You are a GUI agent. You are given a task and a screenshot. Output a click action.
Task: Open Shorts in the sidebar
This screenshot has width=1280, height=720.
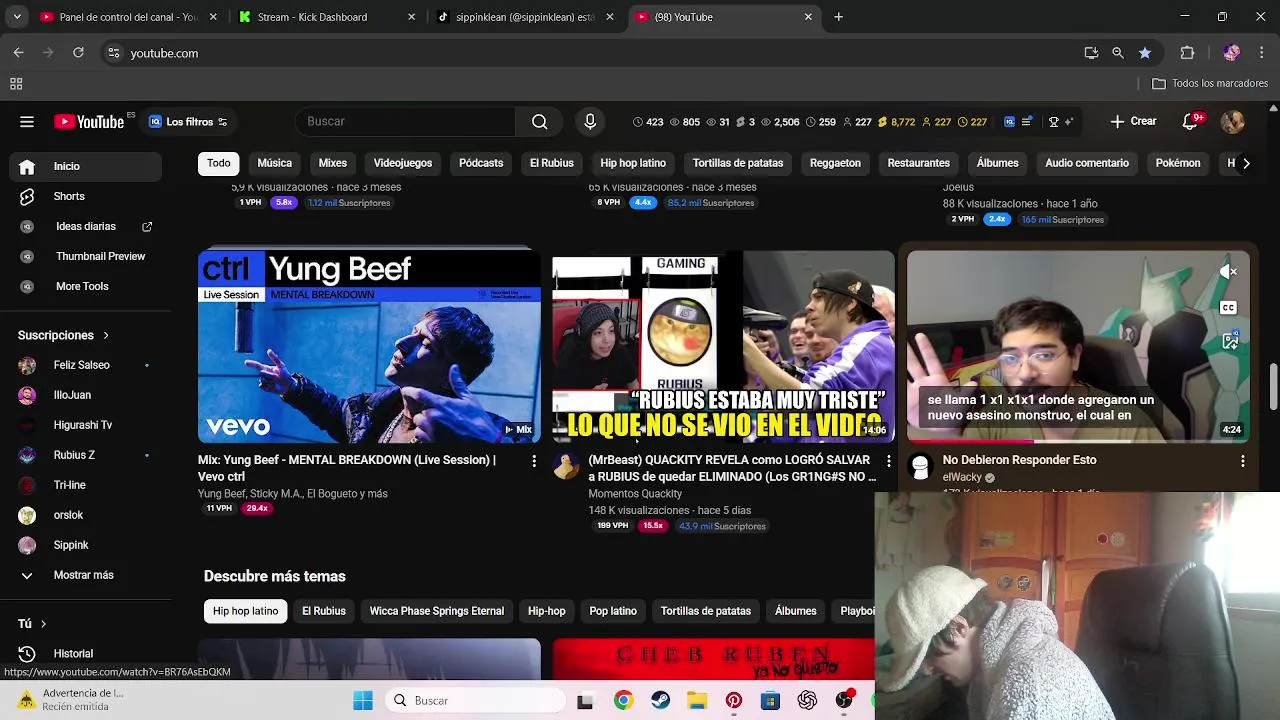pos(87,196)
